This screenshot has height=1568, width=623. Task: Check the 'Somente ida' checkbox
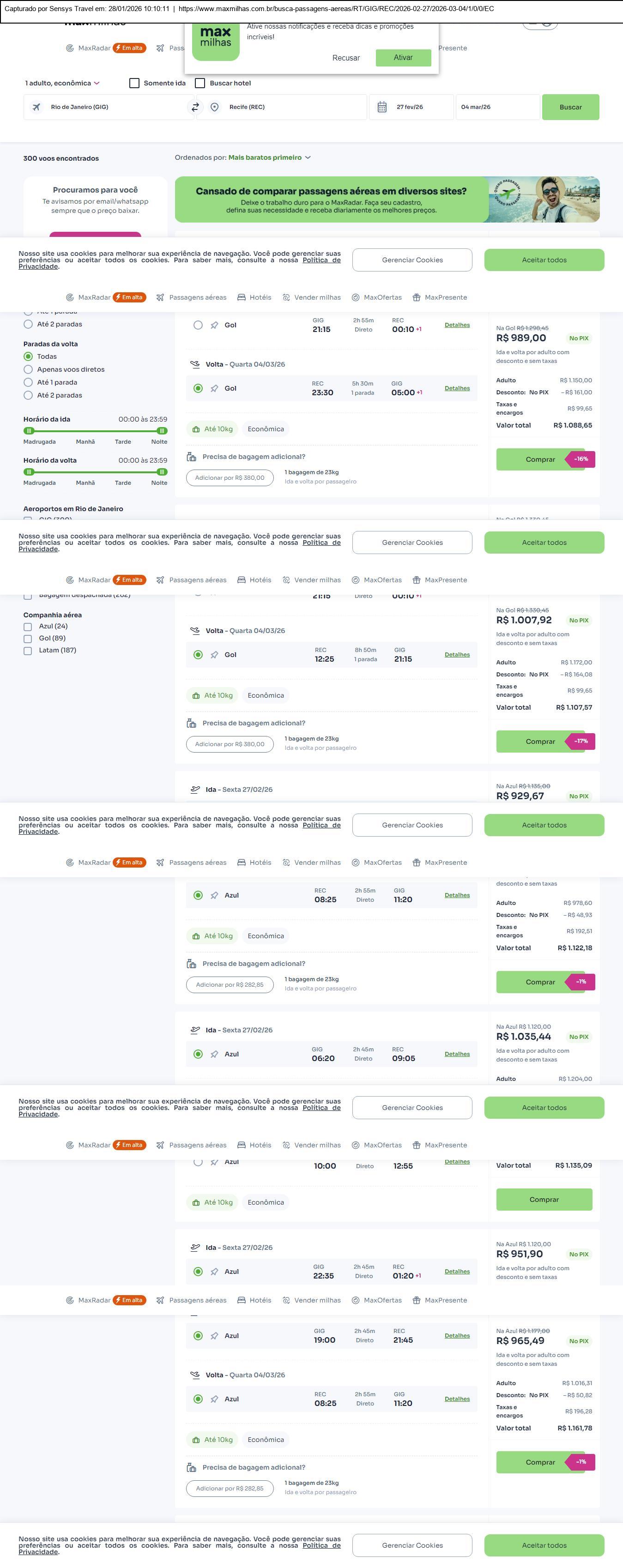pyautogui.click(x=134, y=84)
